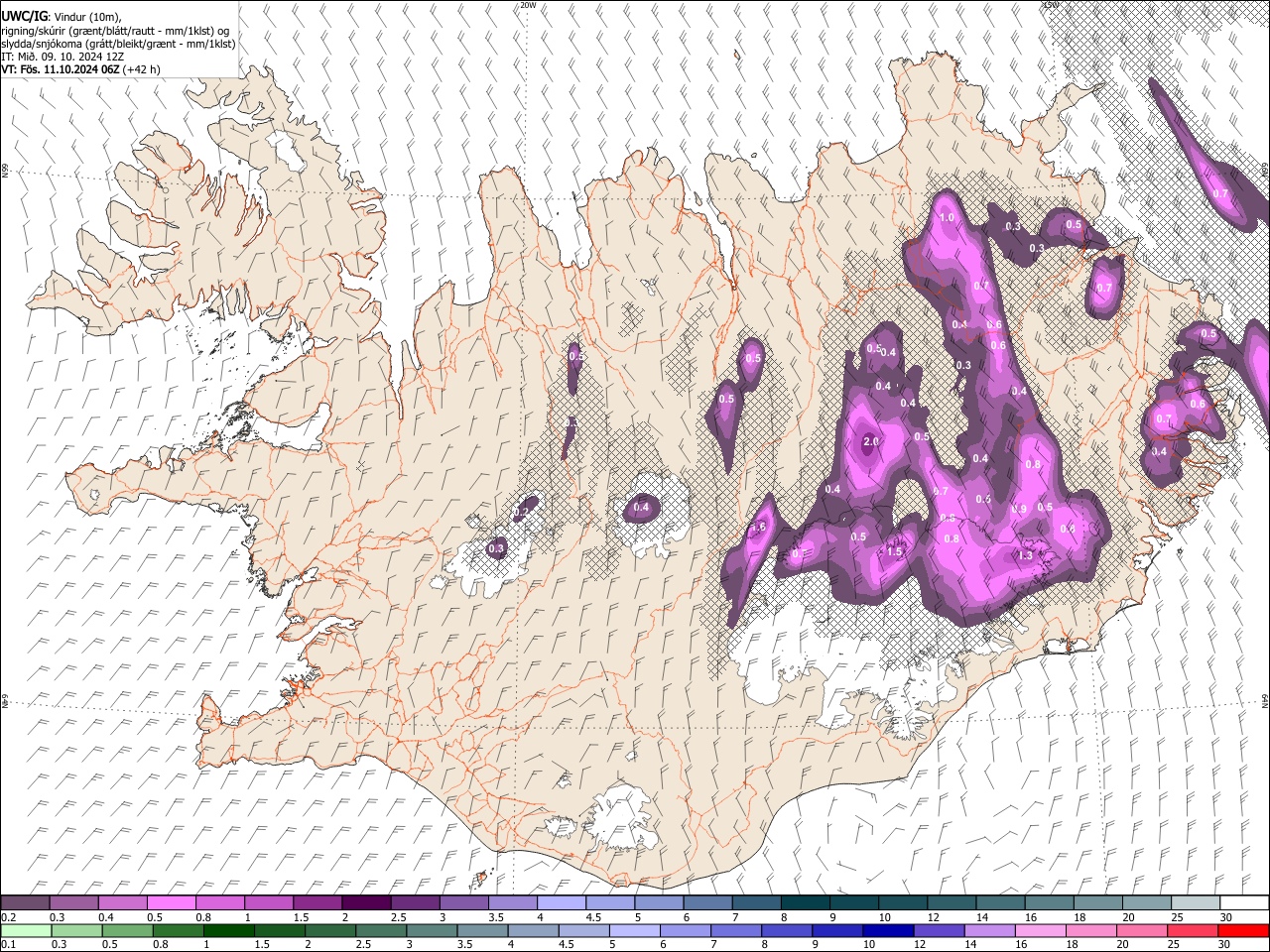Pick the bright red final rain legend swatch
1270x952 pixels.
click(1243, 930)
